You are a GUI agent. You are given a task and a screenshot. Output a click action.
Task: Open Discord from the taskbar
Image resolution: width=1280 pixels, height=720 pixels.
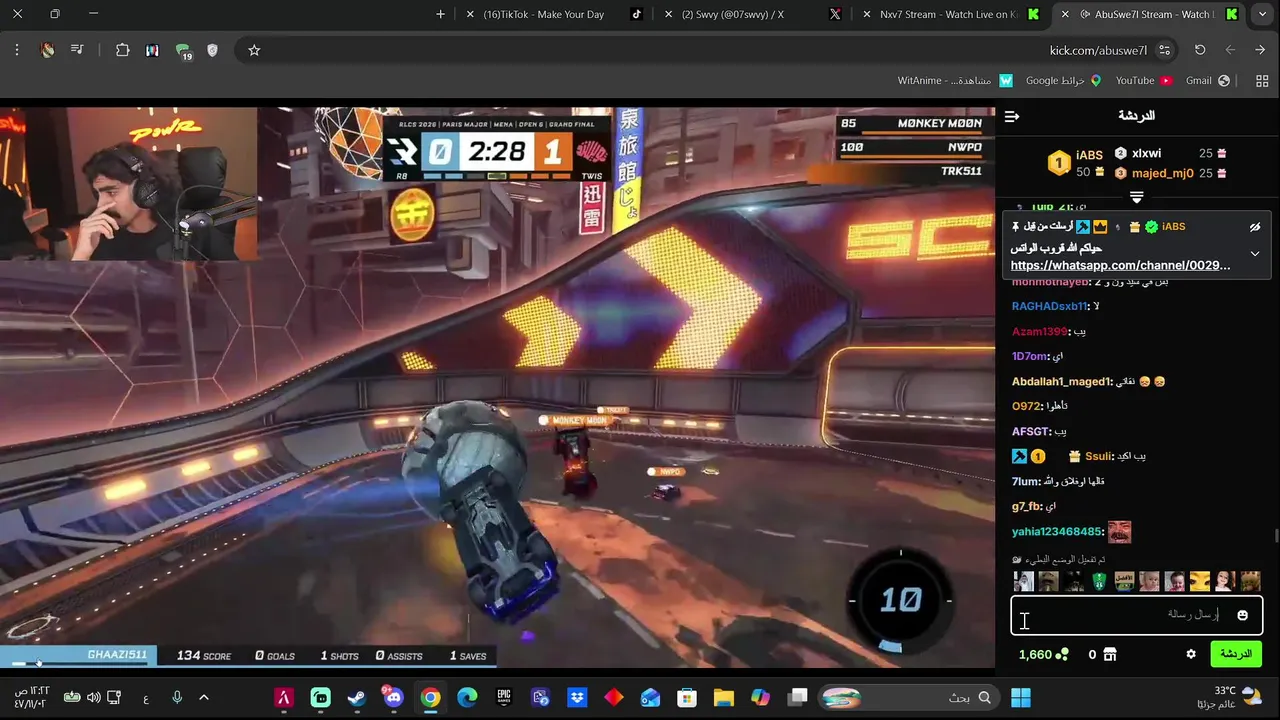(391, 697)
